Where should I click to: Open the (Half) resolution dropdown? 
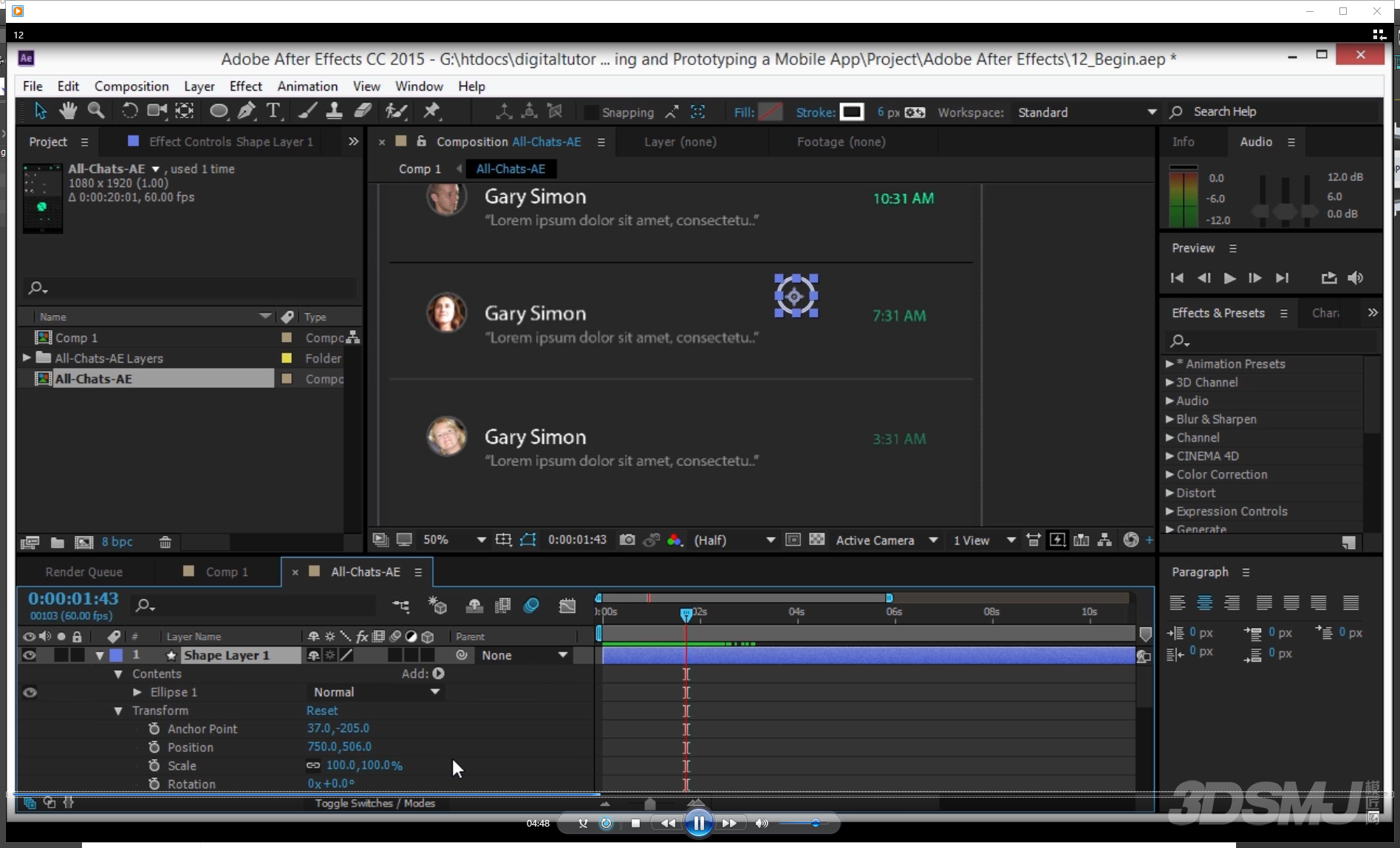734,540
